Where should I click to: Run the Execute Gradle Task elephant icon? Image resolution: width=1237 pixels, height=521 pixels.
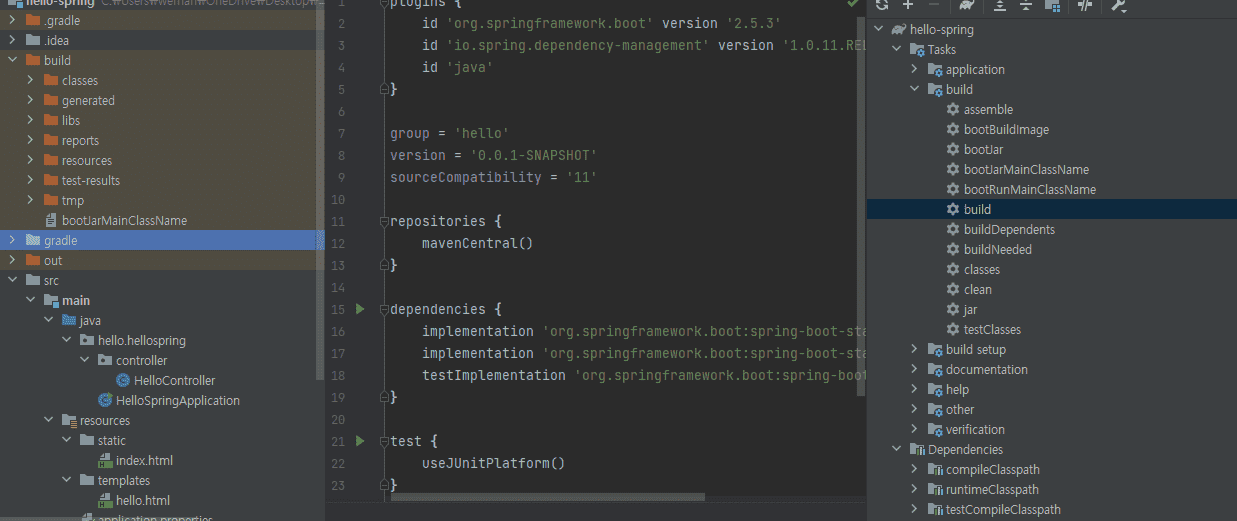967,5
